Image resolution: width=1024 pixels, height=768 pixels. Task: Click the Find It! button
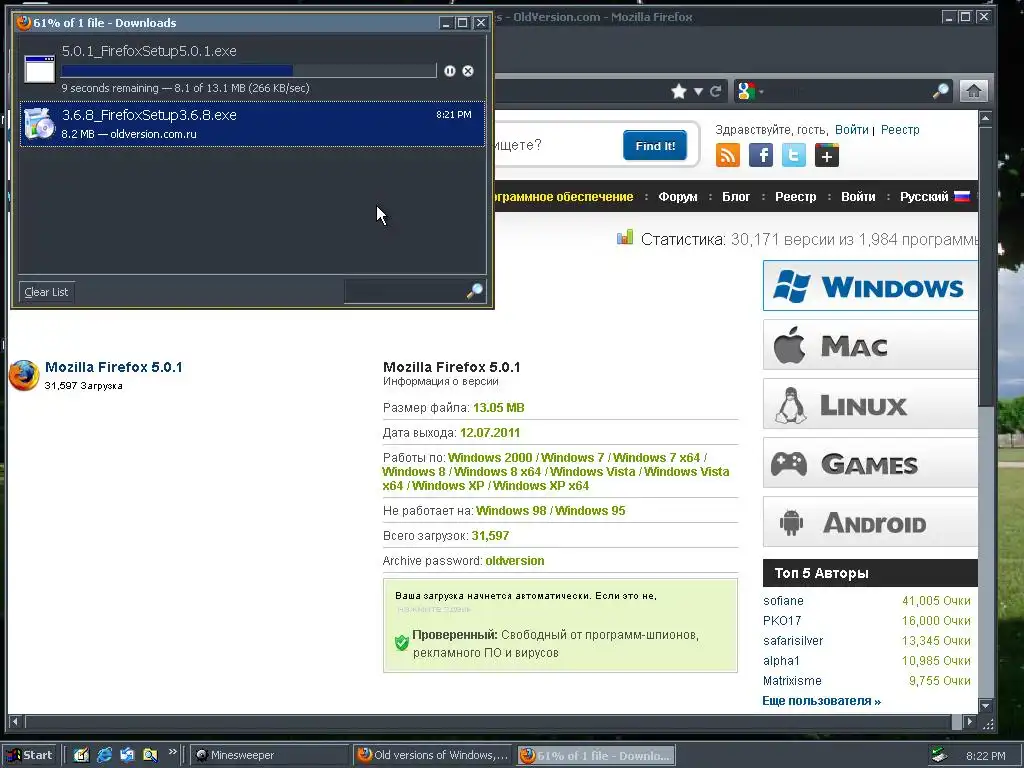(655, 146)
